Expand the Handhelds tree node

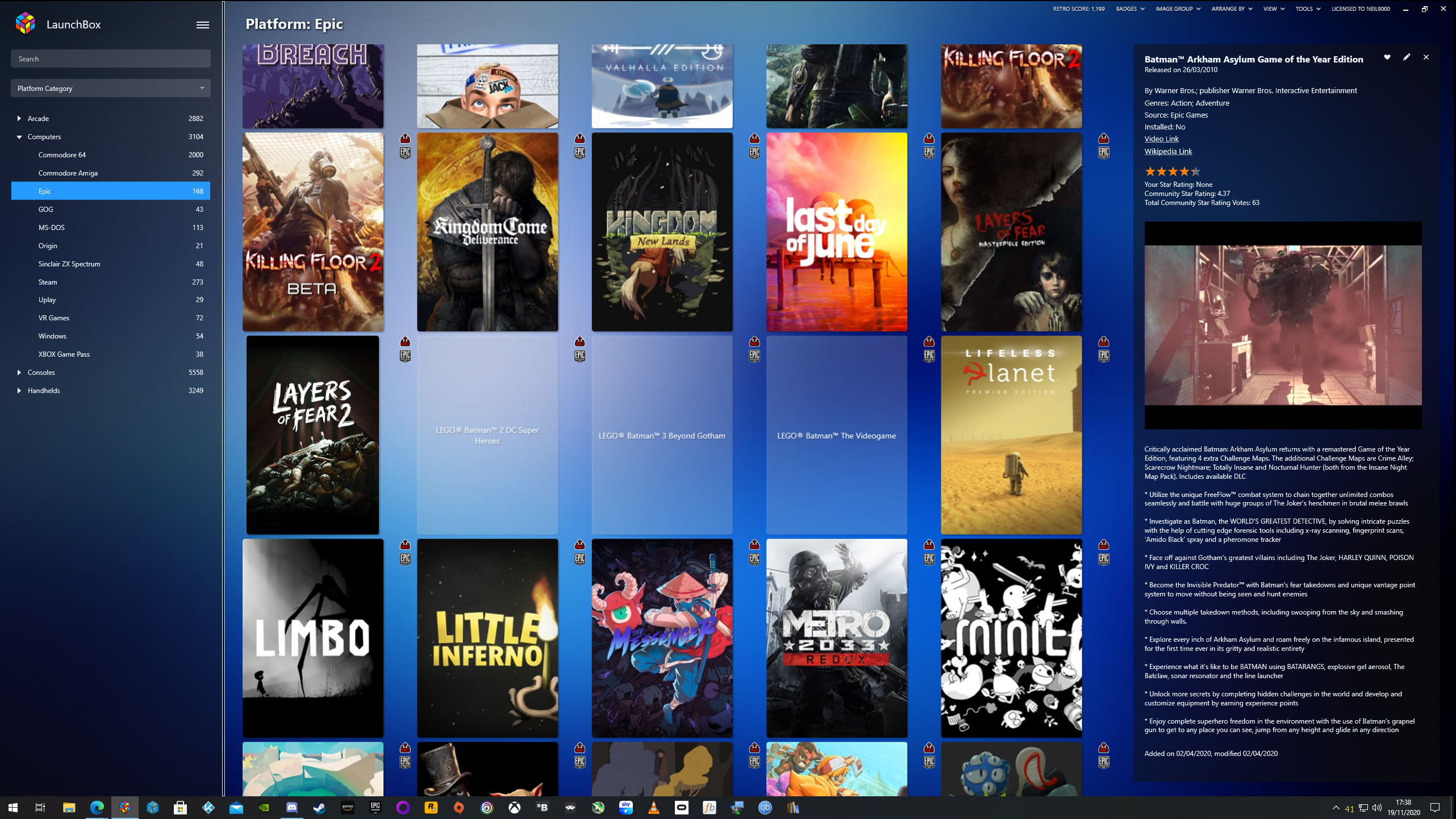[x=19, y=391]
